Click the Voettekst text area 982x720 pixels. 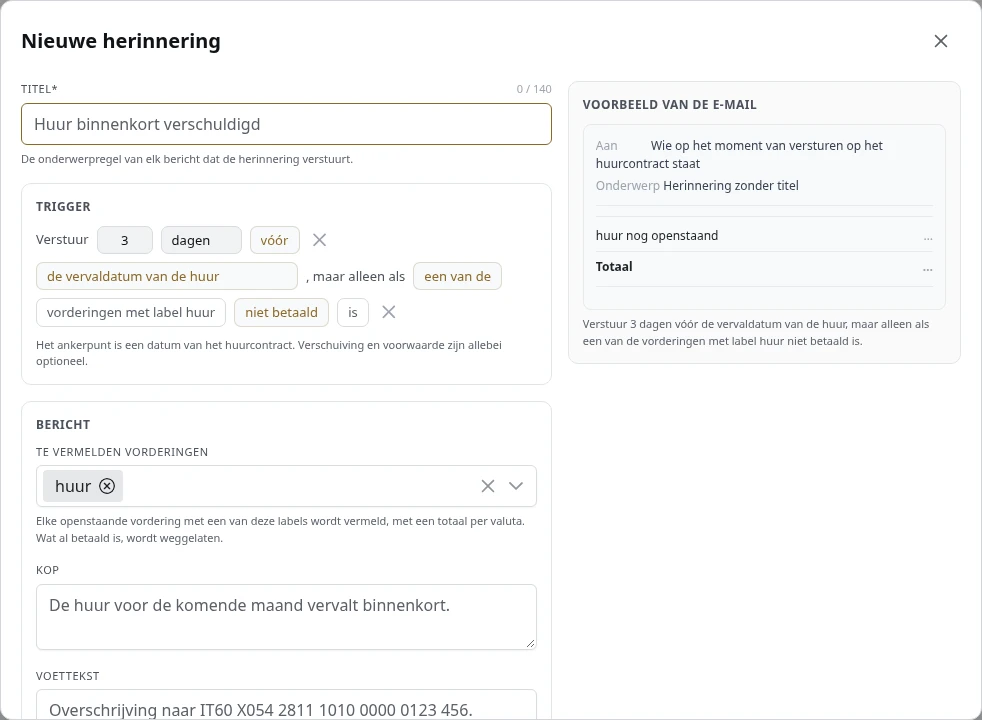[x=286, y=705]
